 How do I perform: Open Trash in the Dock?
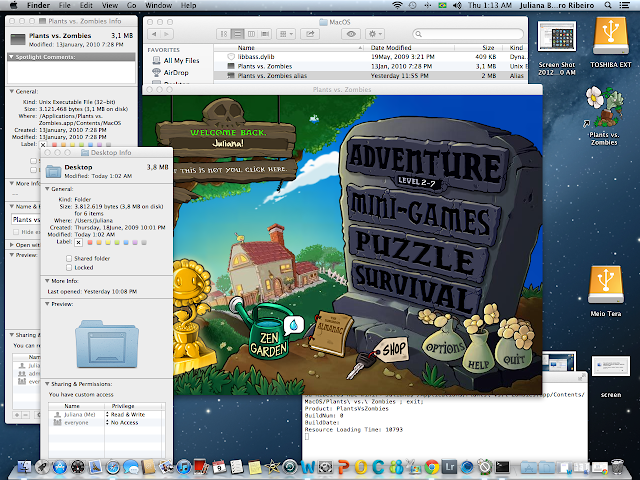(x=618, y=467)
